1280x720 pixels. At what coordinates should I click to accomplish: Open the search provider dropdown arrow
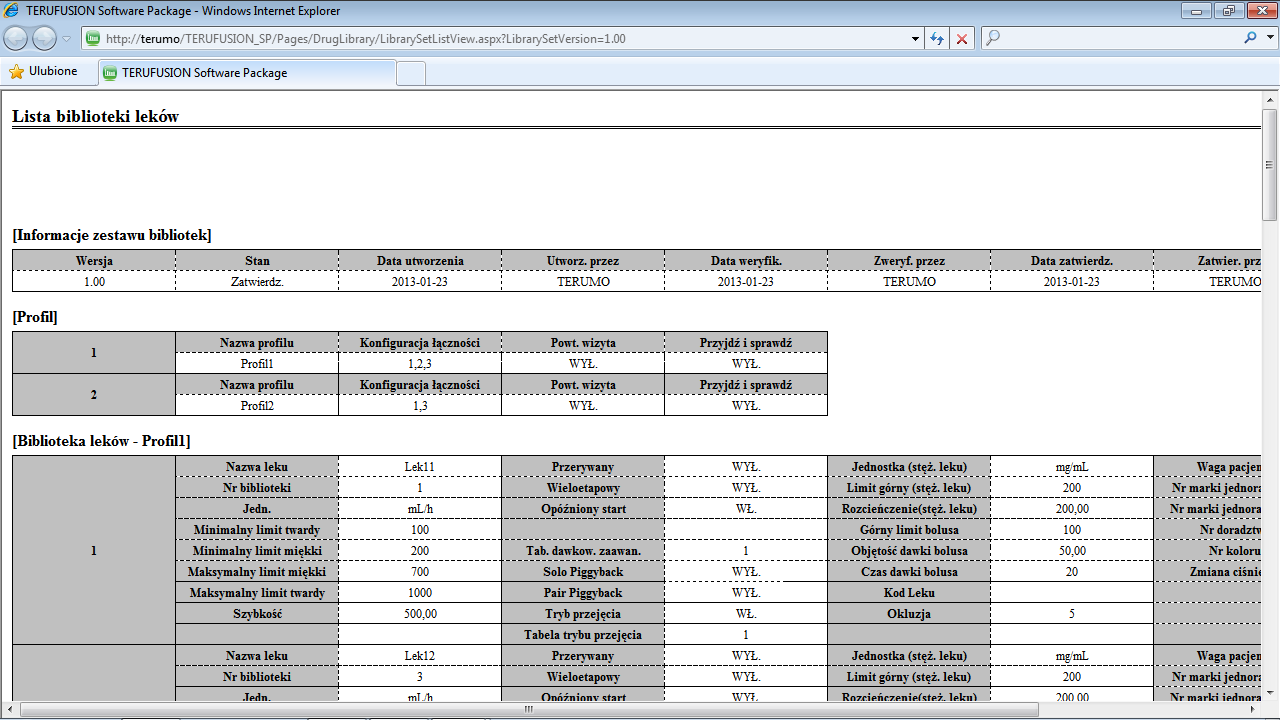tap(1269, 38)
